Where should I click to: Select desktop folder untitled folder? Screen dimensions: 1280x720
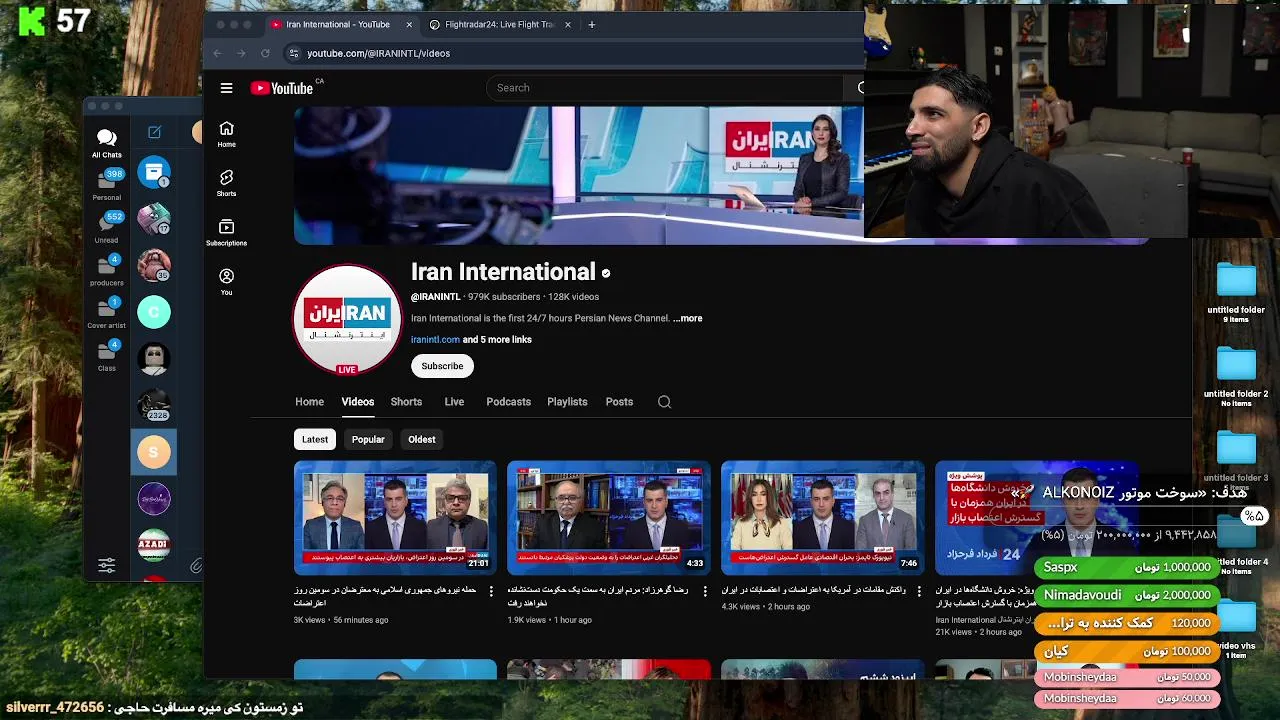click(1236, 291)
